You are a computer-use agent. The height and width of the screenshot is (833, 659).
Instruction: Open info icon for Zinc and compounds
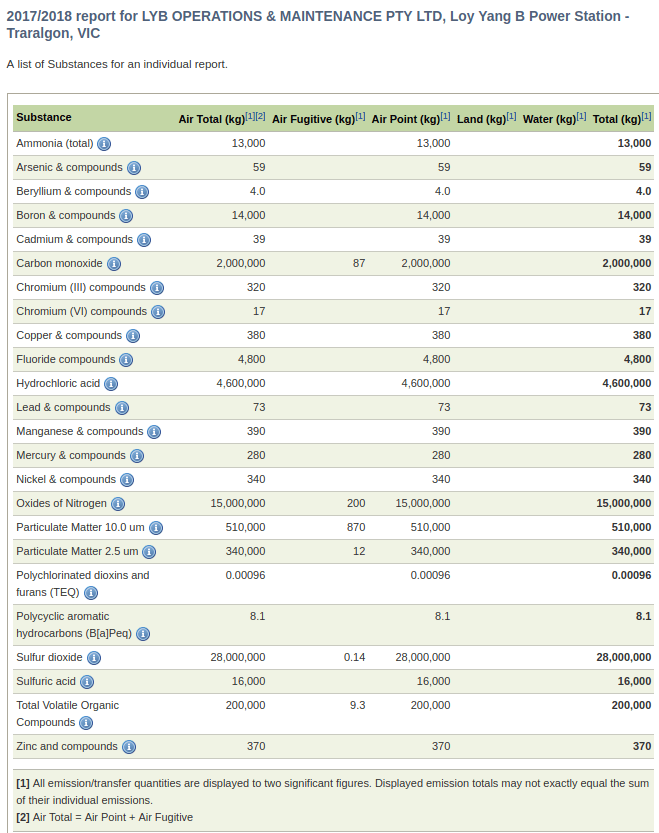[x=129, y=747]
